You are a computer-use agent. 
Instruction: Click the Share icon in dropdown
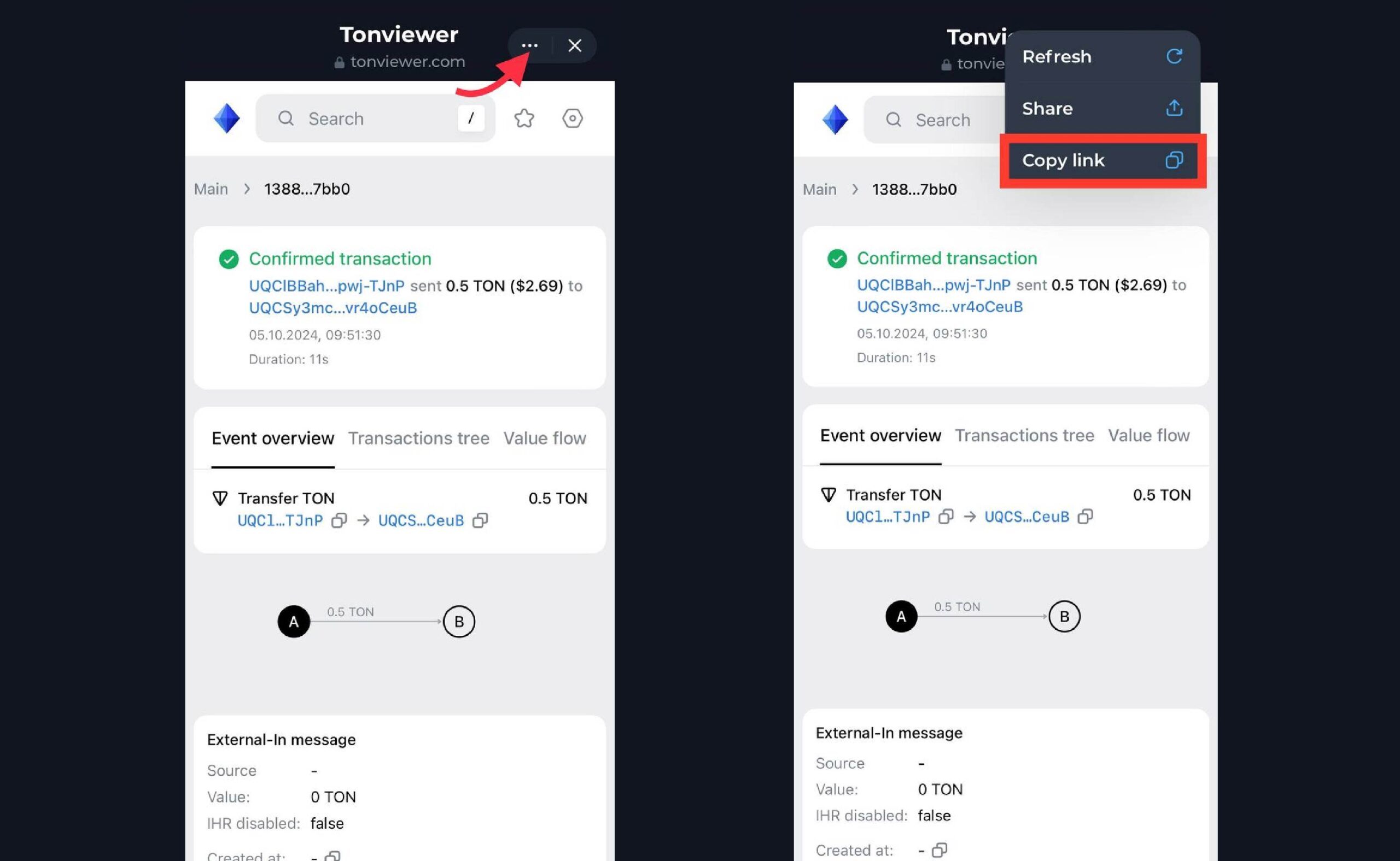(x=1175, y=108)
